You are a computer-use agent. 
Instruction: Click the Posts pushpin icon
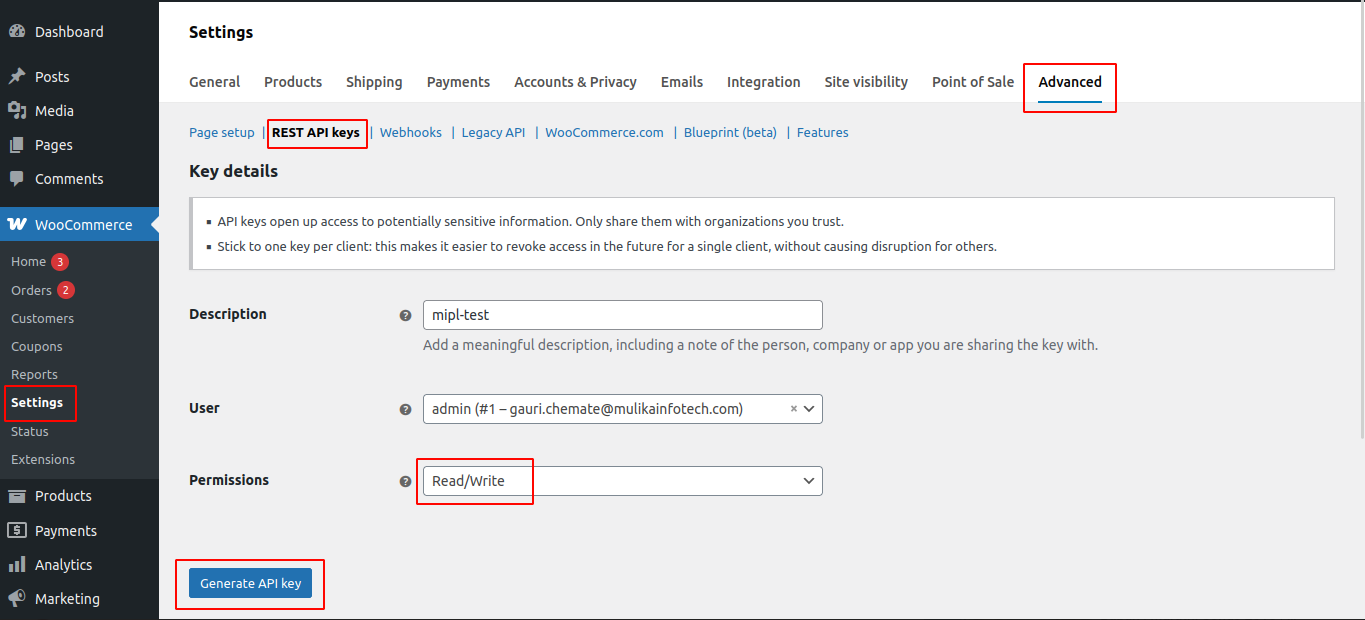pos(17,77)
